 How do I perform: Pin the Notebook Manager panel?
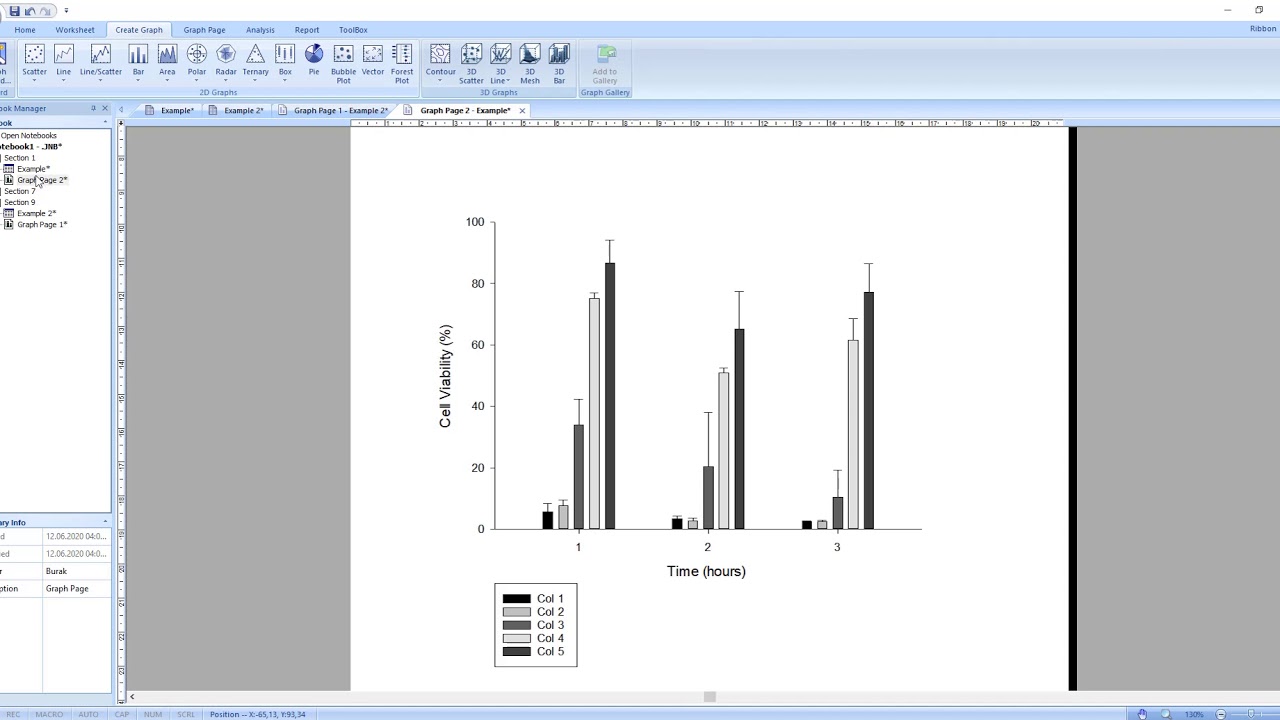pos(93,108)
